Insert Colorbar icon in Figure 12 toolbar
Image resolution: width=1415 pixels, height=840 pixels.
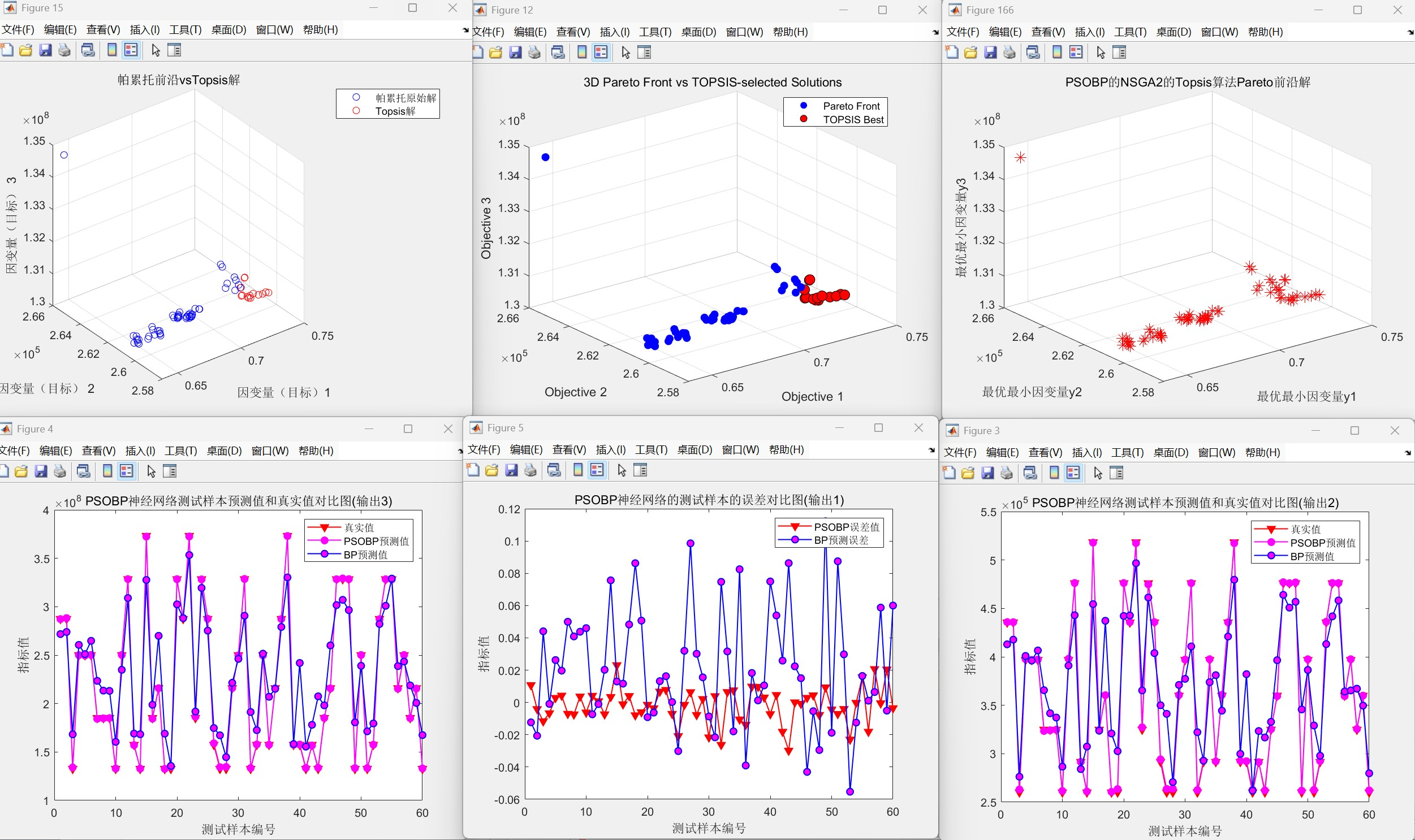581,53
